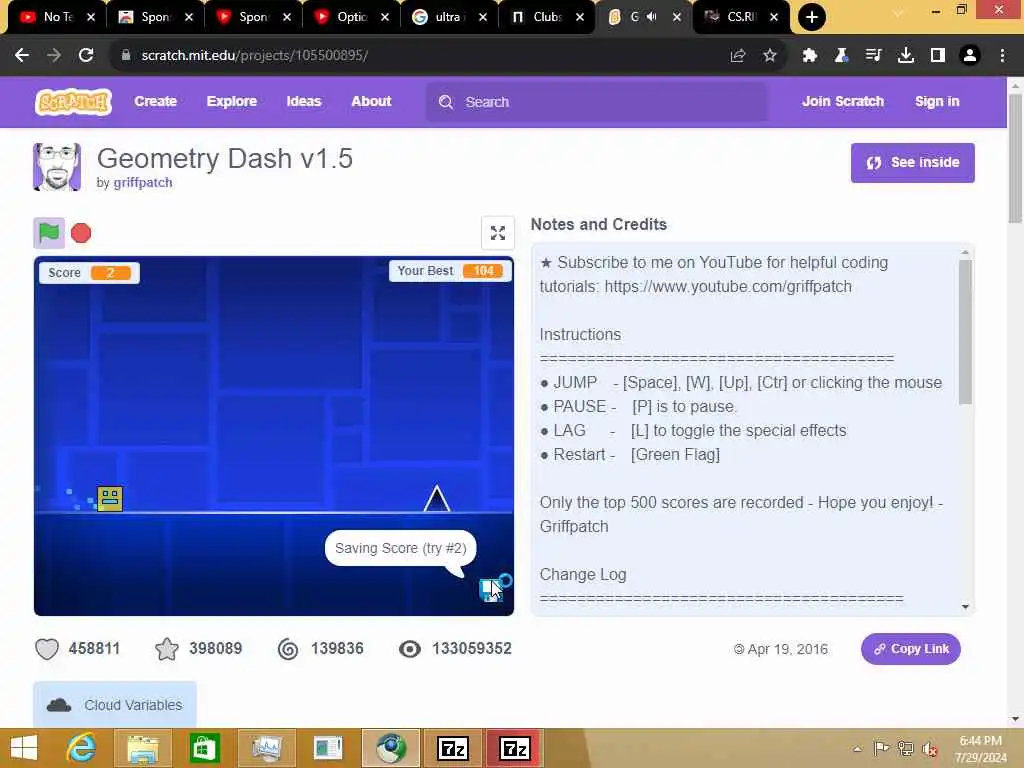Click Join Scratch link
The width and height of the screenshot is (1024, 768).
click(842, 102)
